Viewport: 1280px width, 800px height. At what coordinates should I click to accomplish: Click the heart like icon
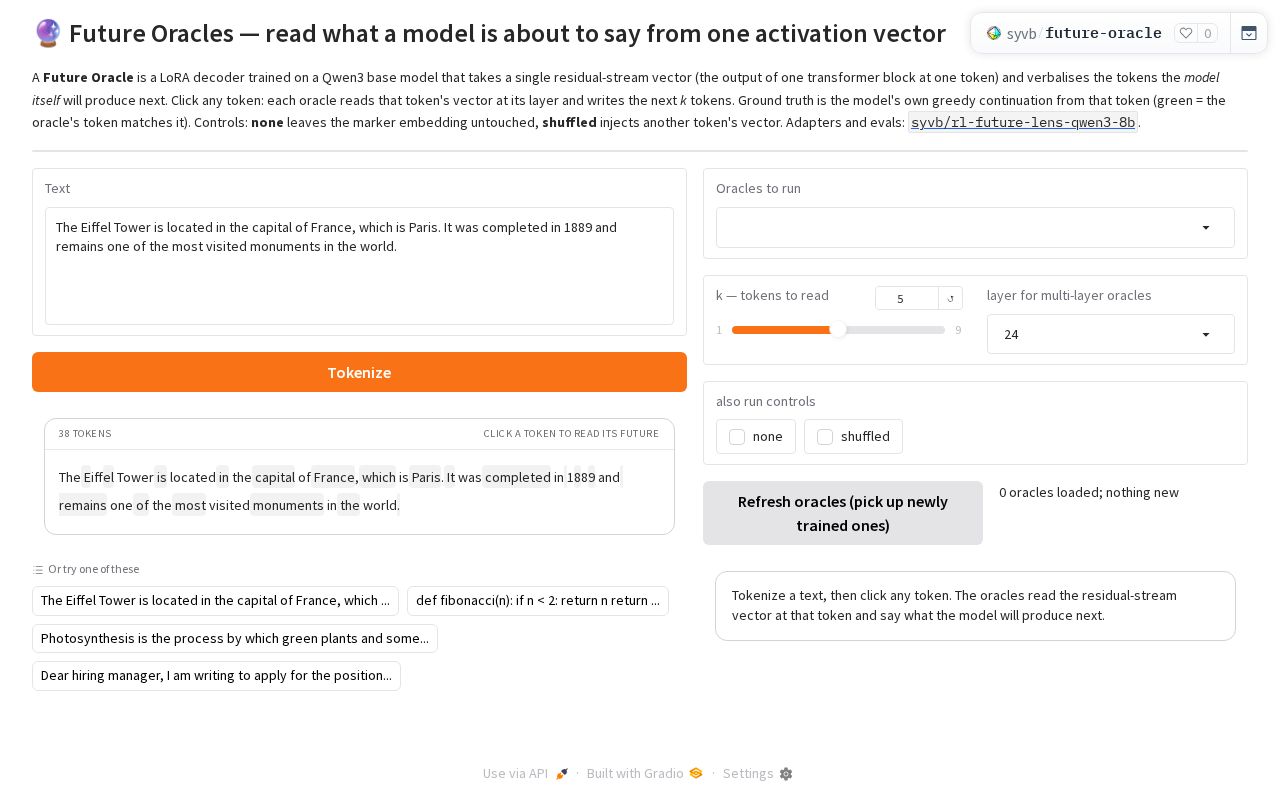point(1186,33)
